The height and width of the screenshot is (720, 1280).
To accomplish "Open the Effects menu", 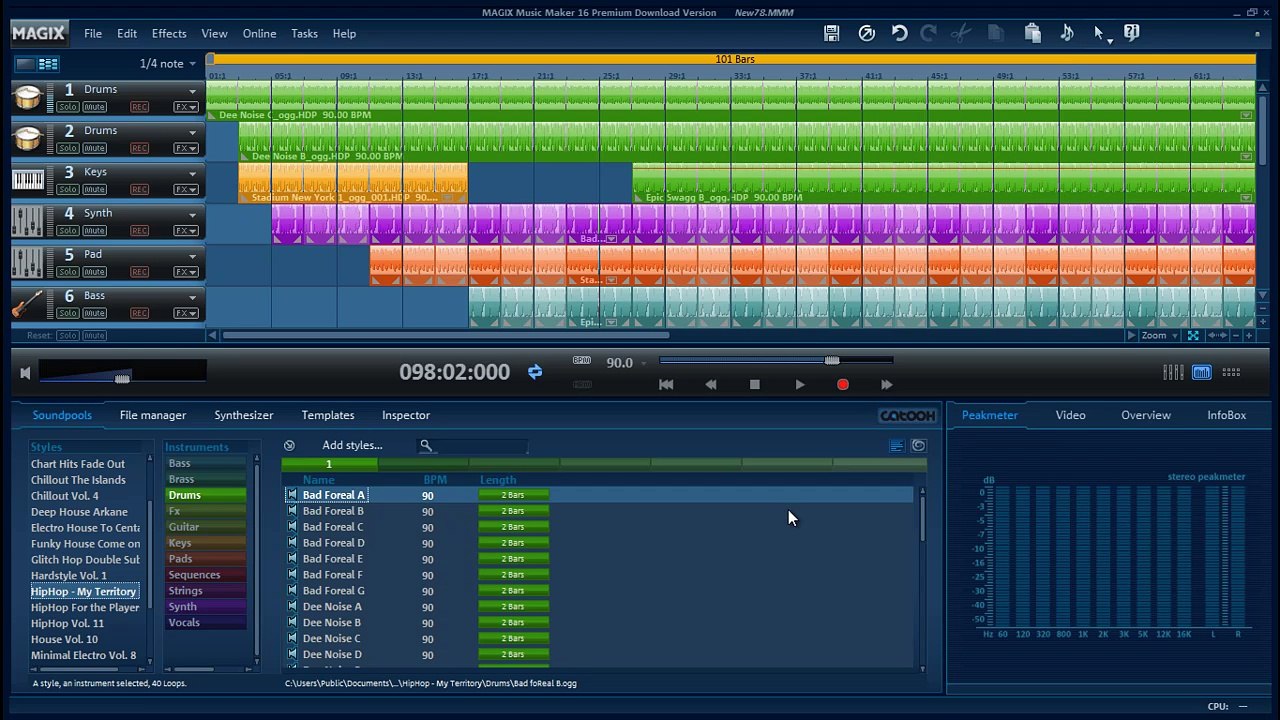I will (x=169, y=33).
